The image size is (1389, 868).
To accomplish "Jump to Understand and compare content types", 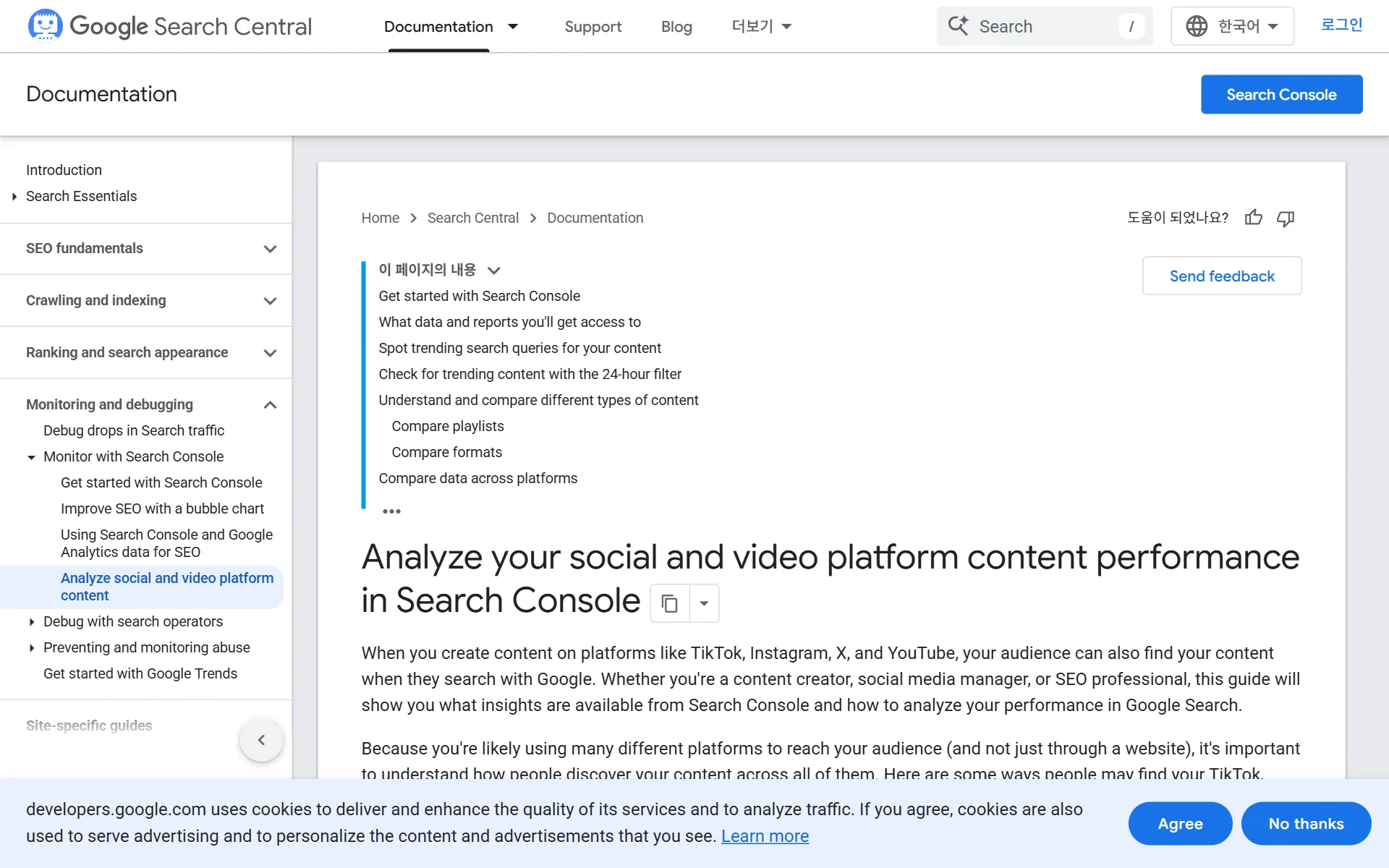I will coord(538,400).
